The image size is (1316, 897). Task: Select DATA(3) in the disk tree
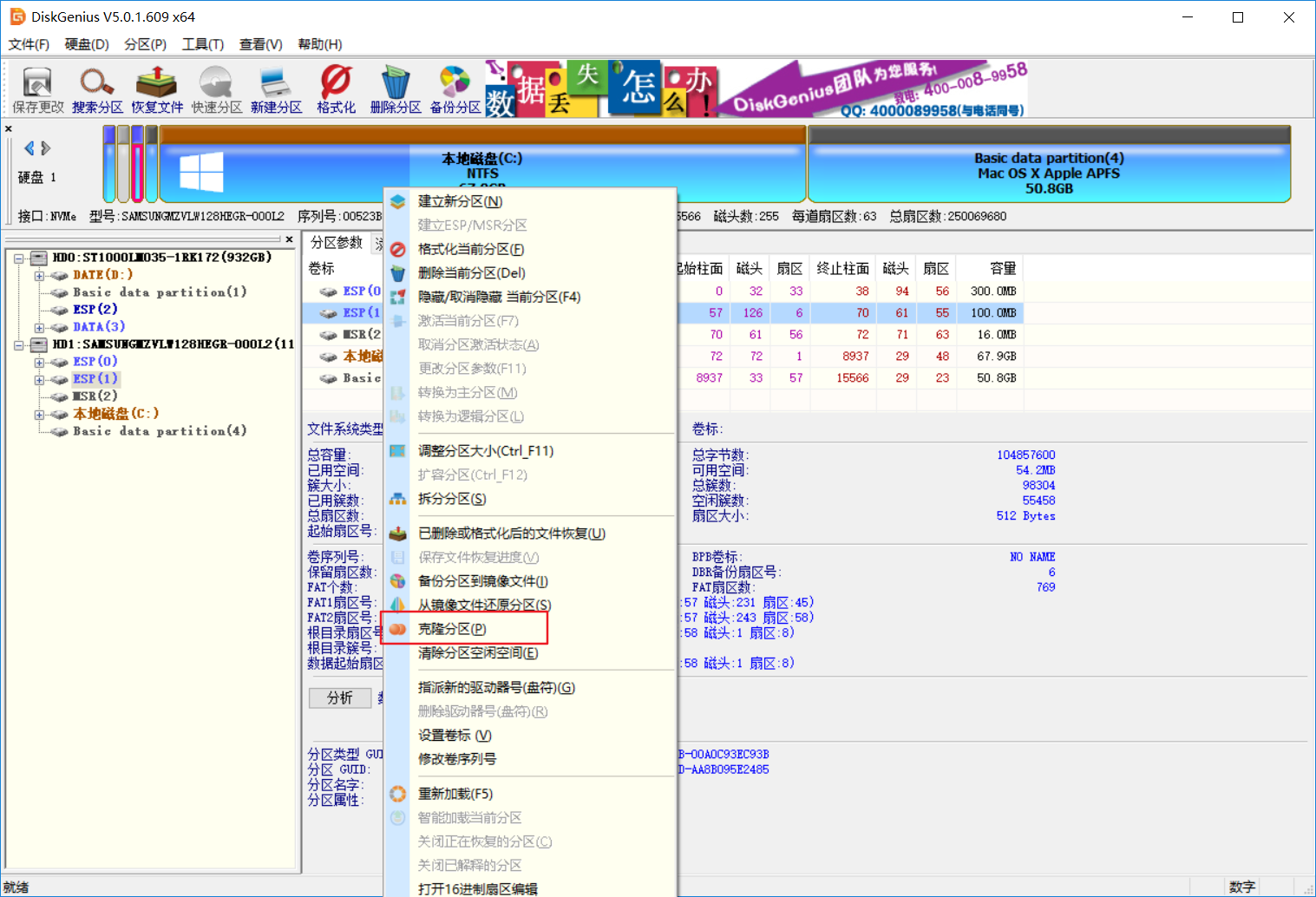tap(99, 327)
